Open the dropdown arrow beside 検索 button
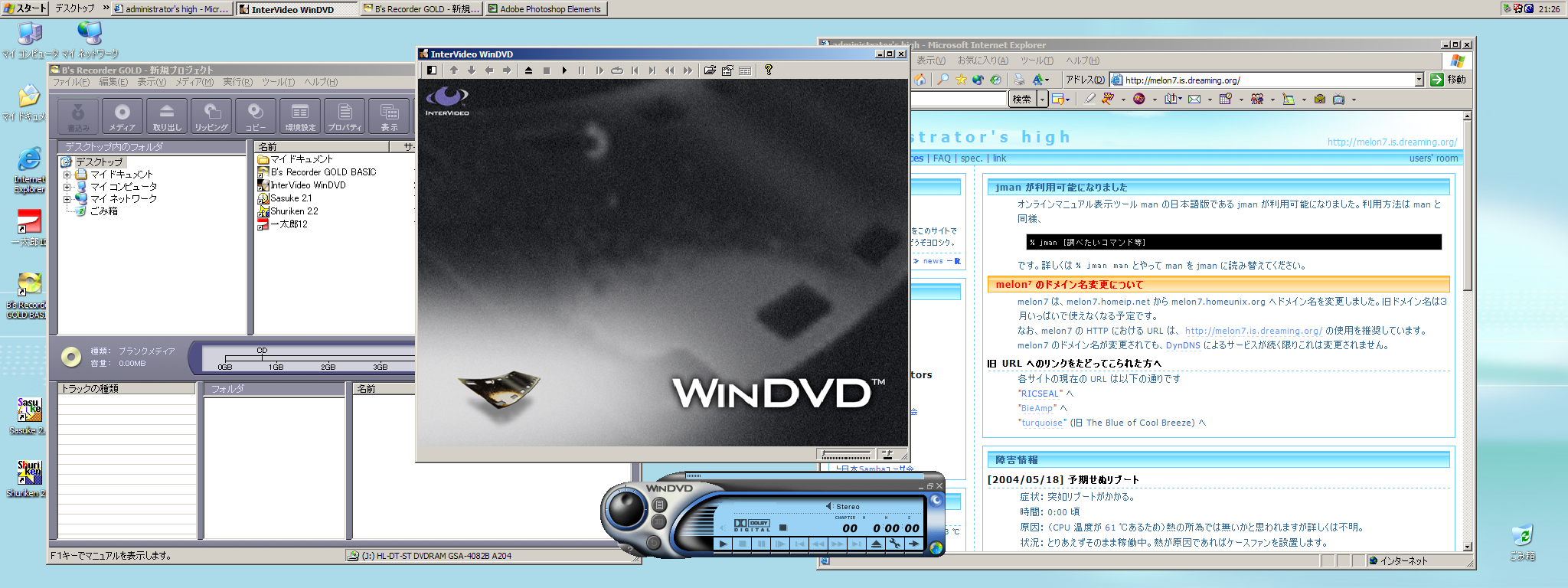 [1042, 99]
